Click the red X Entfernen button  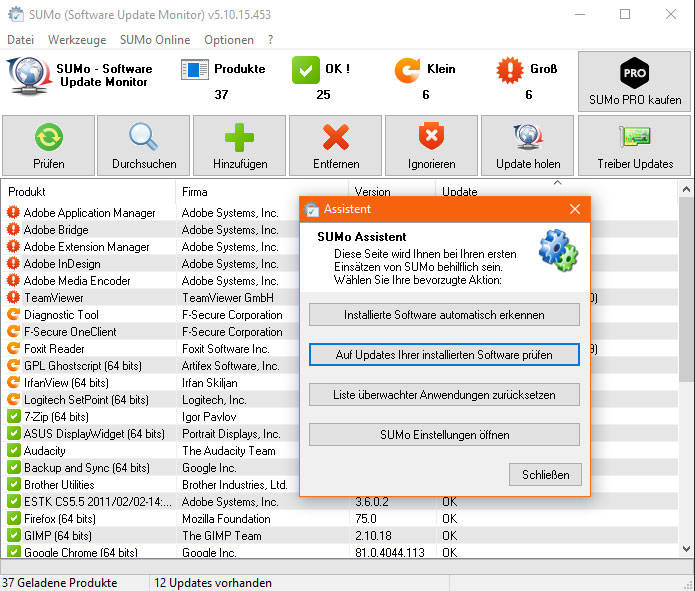336,146
